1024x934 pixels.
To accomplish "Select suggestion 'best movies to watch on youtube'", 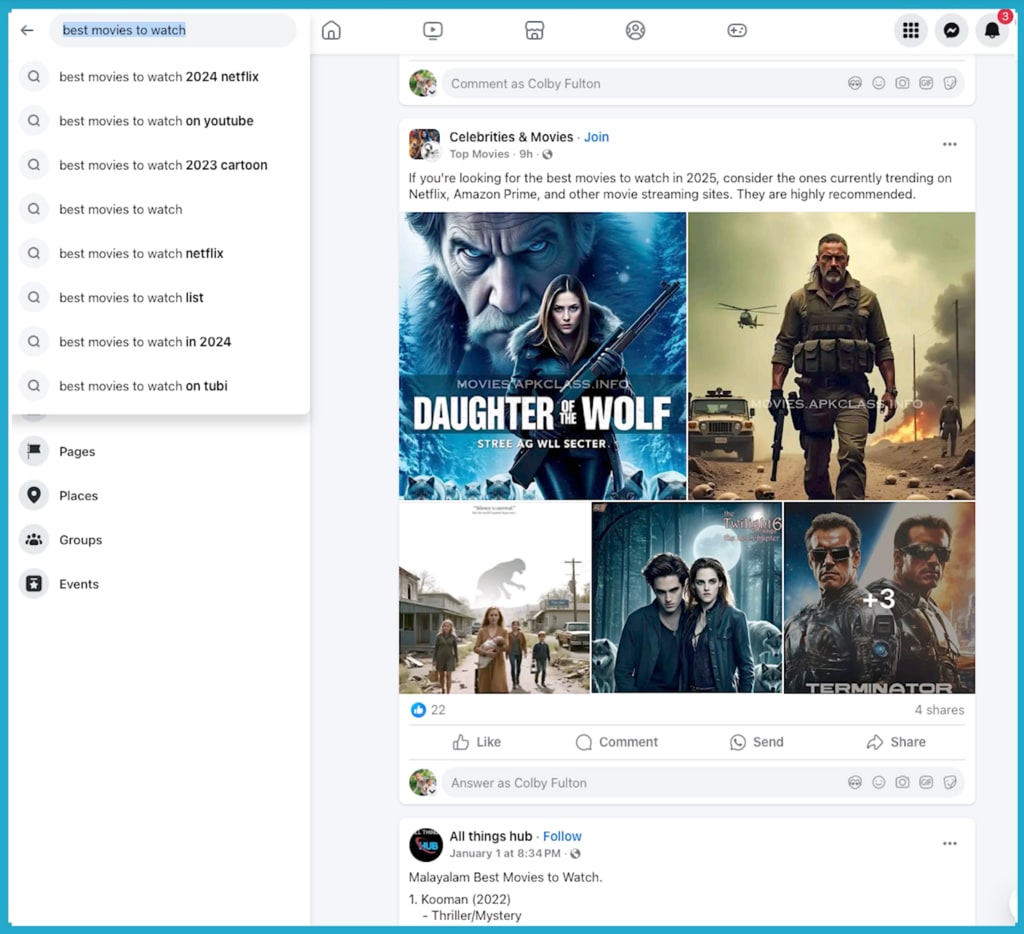I will 160,121.
